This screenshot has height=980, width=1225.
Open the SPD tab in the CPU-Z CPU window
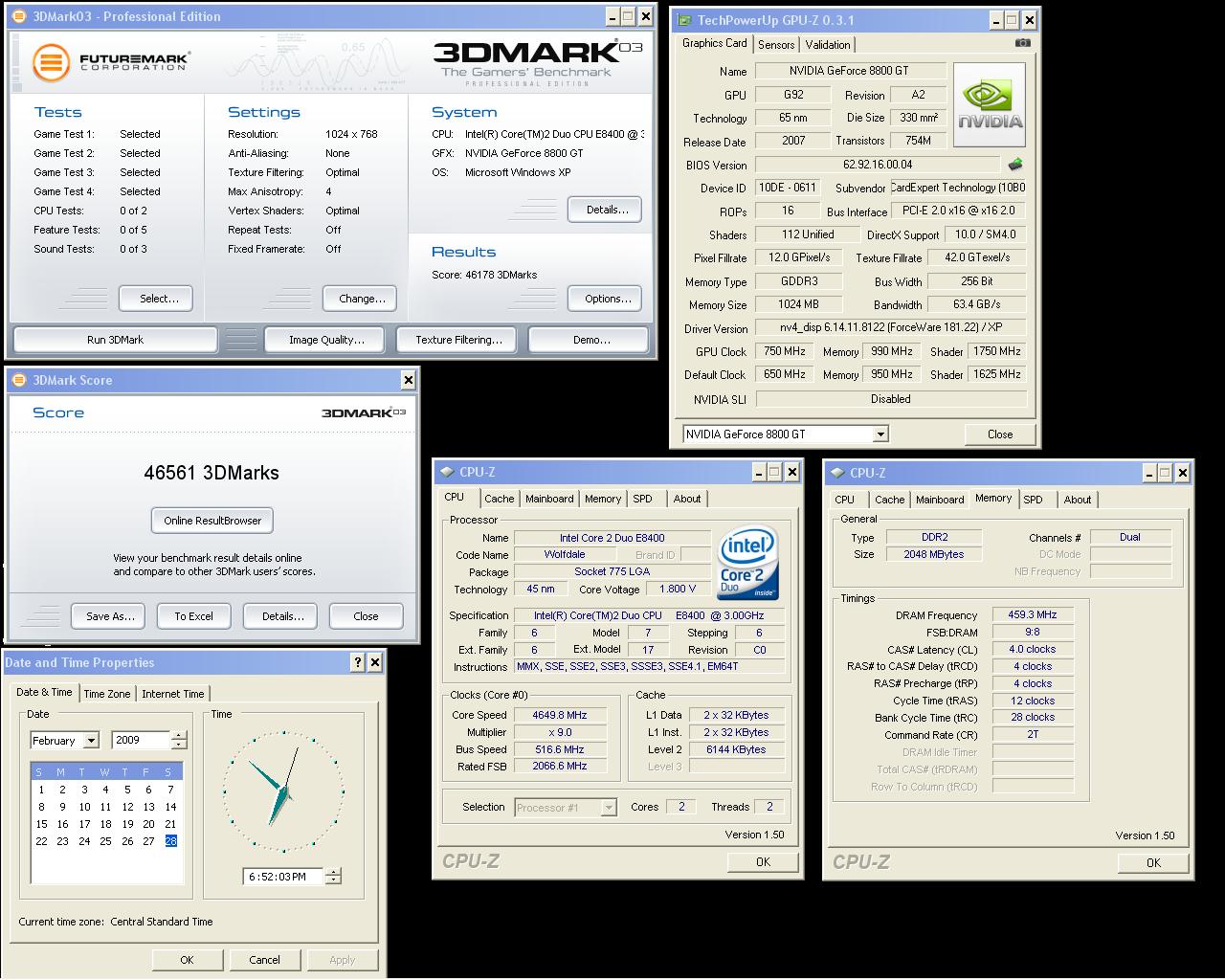(x=642, y=499)
